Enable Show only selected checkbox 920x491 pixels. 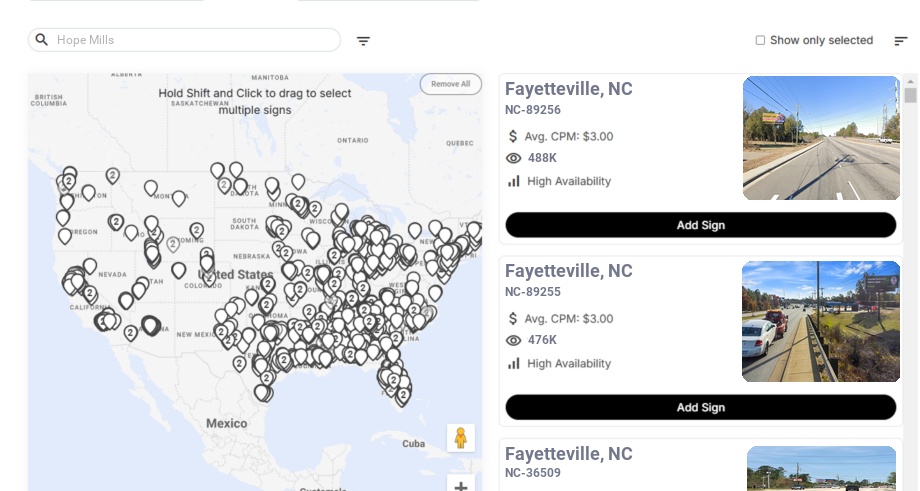760,41
